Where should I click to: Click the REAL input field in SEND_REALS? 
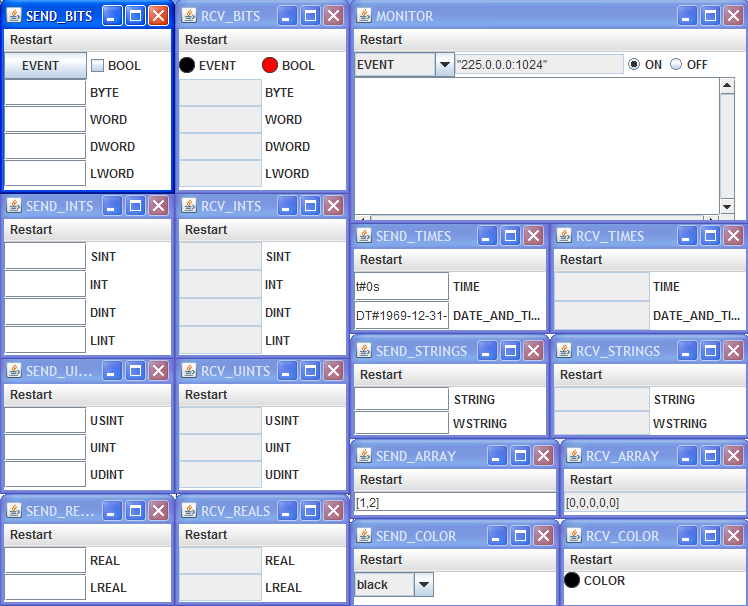pos(45,560)
